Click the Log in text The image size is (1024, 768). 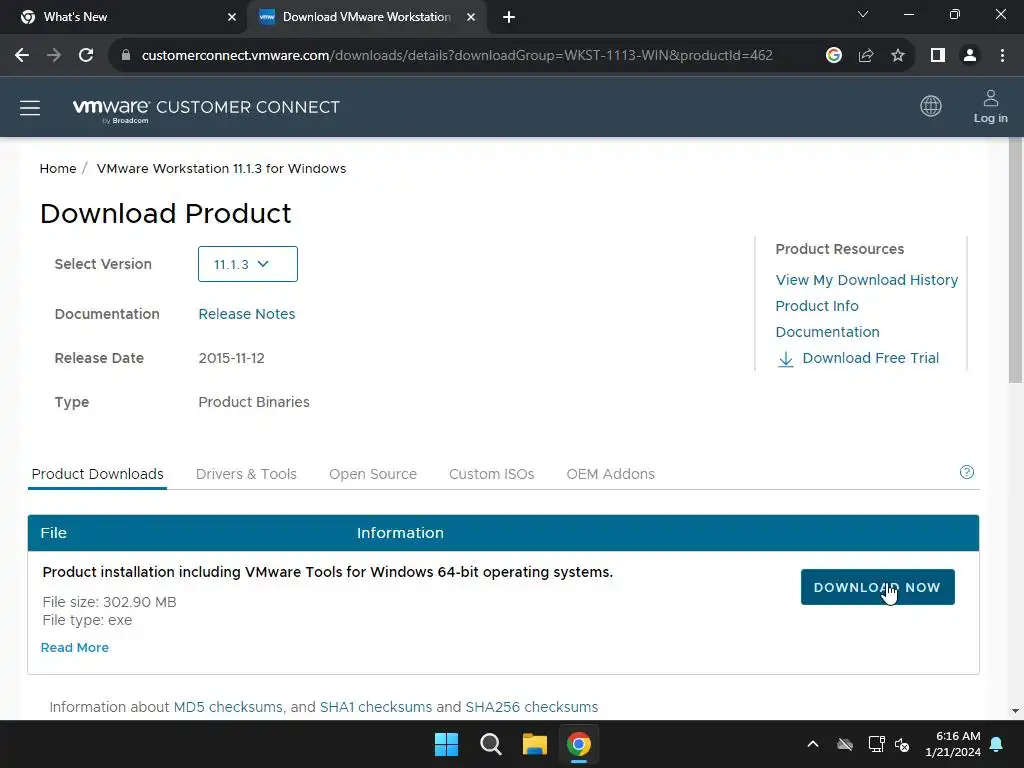pyautogui.click(x=991, y=118)
